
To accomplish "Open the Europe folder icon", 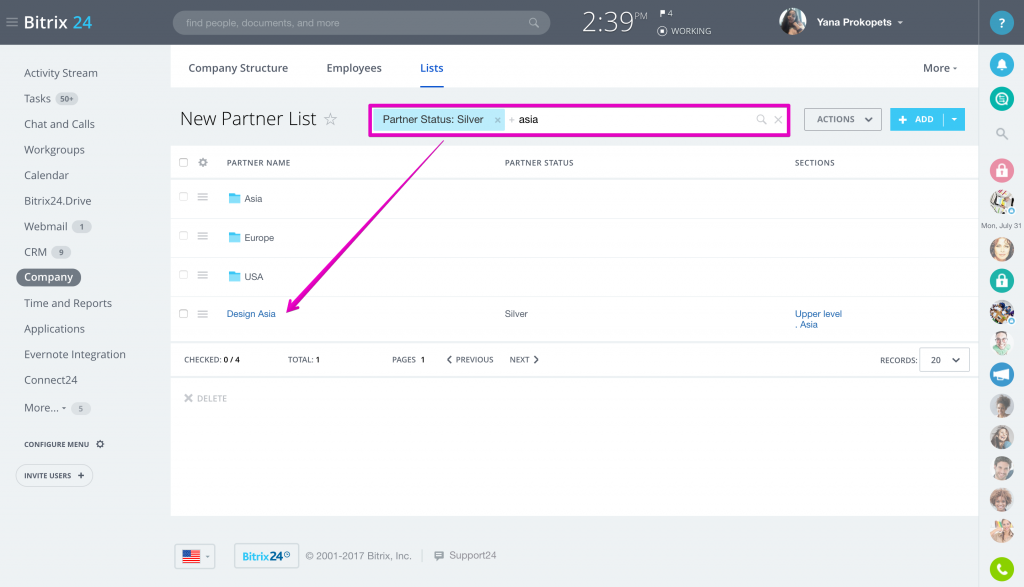I will pyautogui.click(x=234, y=237).
